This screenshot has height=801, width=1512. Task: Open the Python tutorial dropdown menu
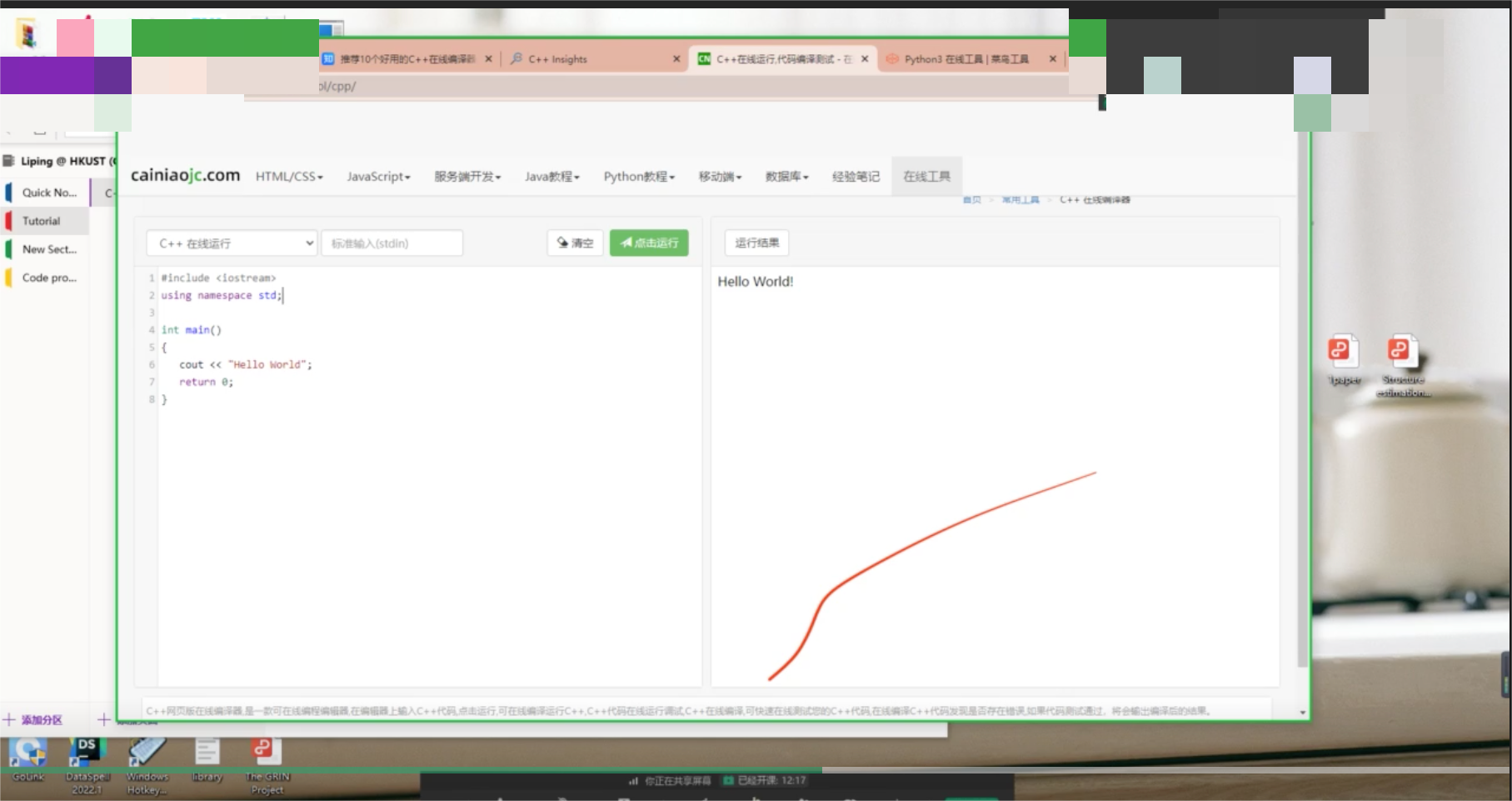[639, 177]
